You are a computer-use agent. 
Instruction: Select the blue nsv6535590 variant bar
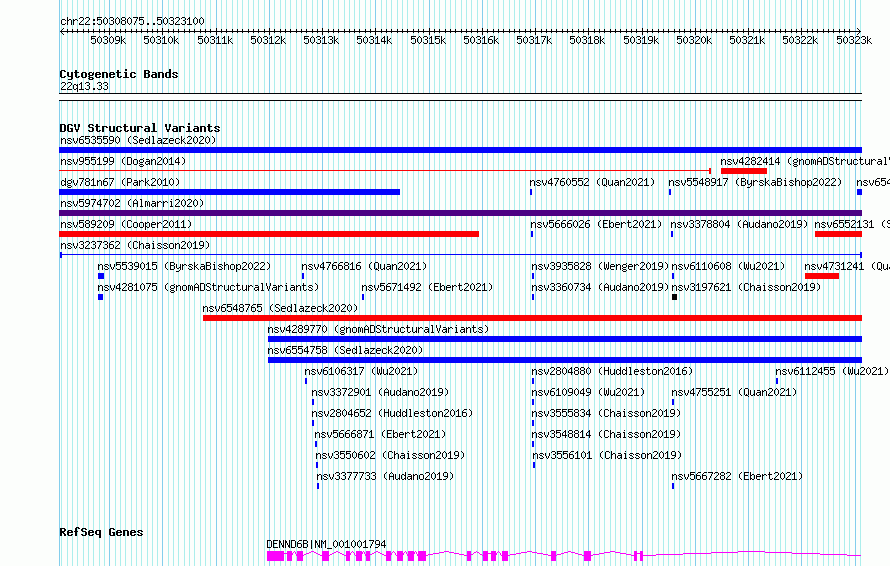[x=460, y=150]
